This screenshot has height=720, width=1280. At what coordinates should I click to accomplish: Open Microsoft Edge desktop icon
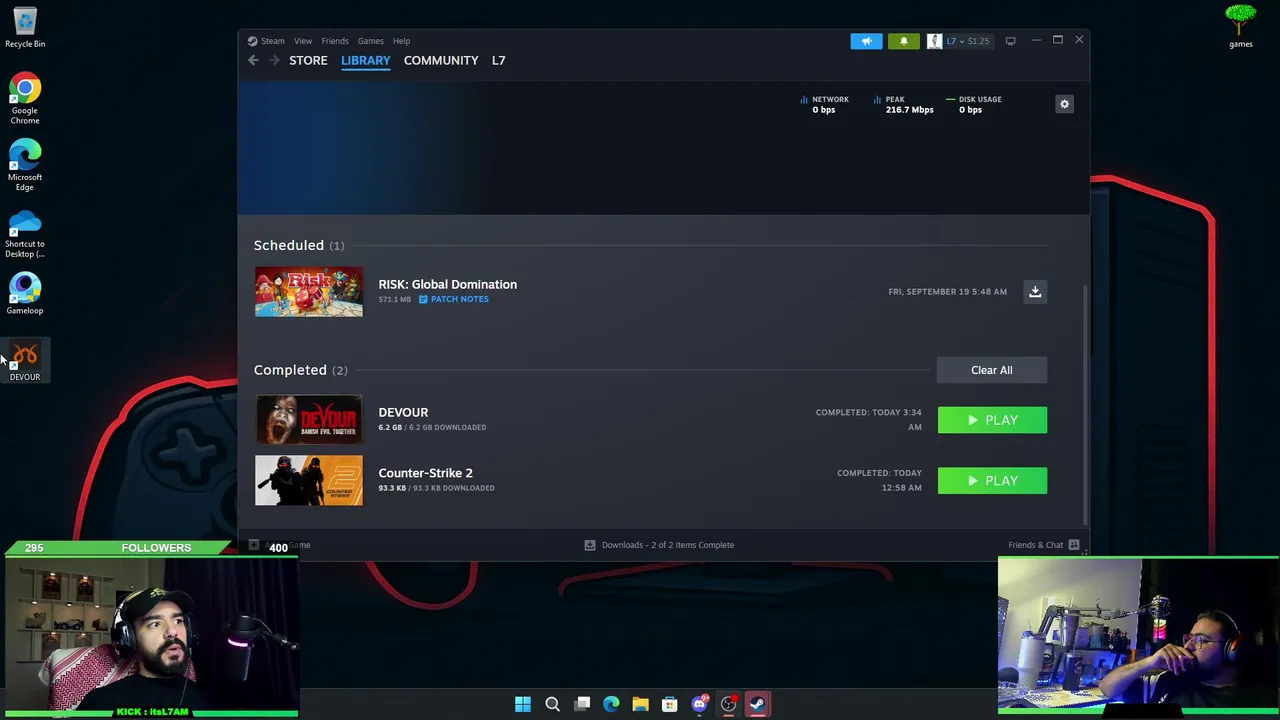25,166
